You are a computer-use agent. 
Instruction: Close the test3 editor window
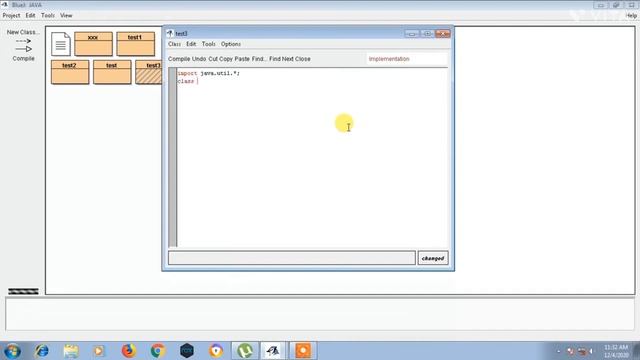click(442, 33)
